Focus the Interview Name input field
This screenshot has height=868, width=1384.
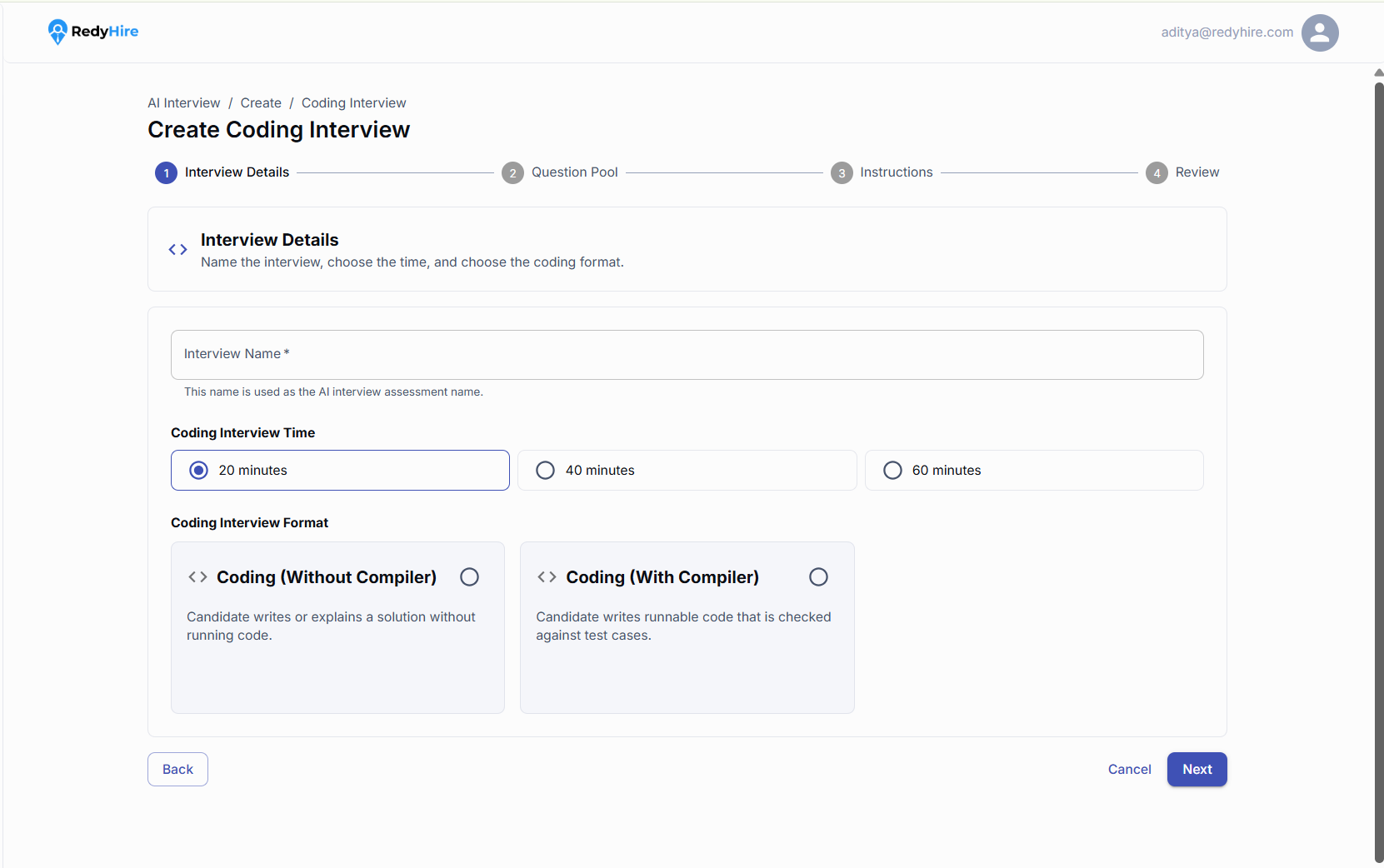tap(687, 355)
